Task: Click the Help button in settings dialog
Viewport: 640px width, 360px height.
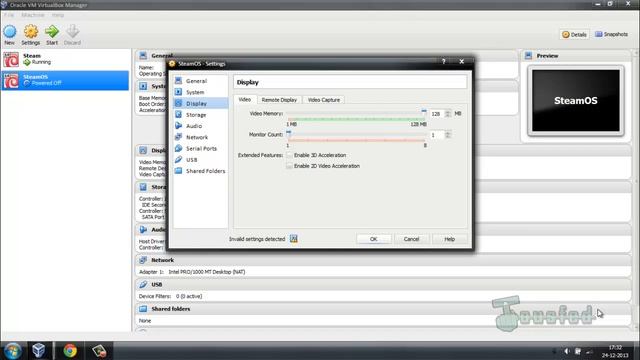Action: point(449,239)
